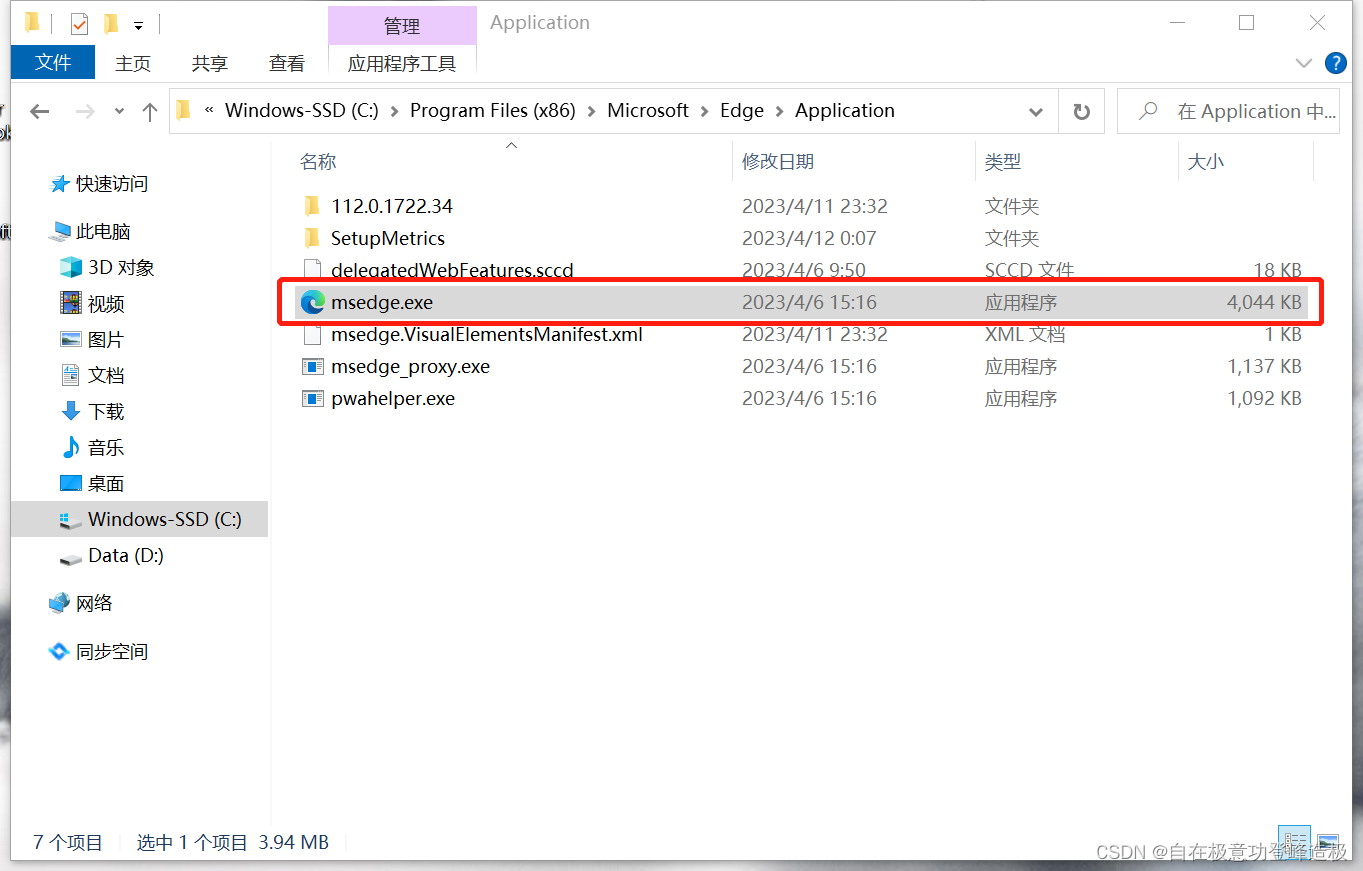Image resolution: width=1363 pixels, height=871 pixels.
Task: Go up one folder level arrow
Action: 150,111
